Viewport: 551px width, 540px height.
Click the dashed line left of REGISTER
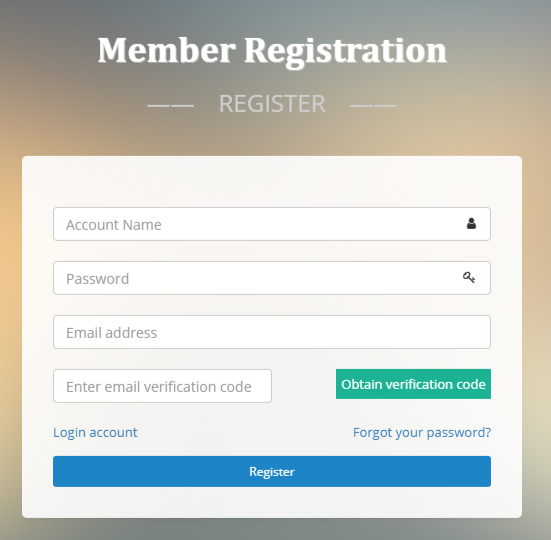(170, 105)
